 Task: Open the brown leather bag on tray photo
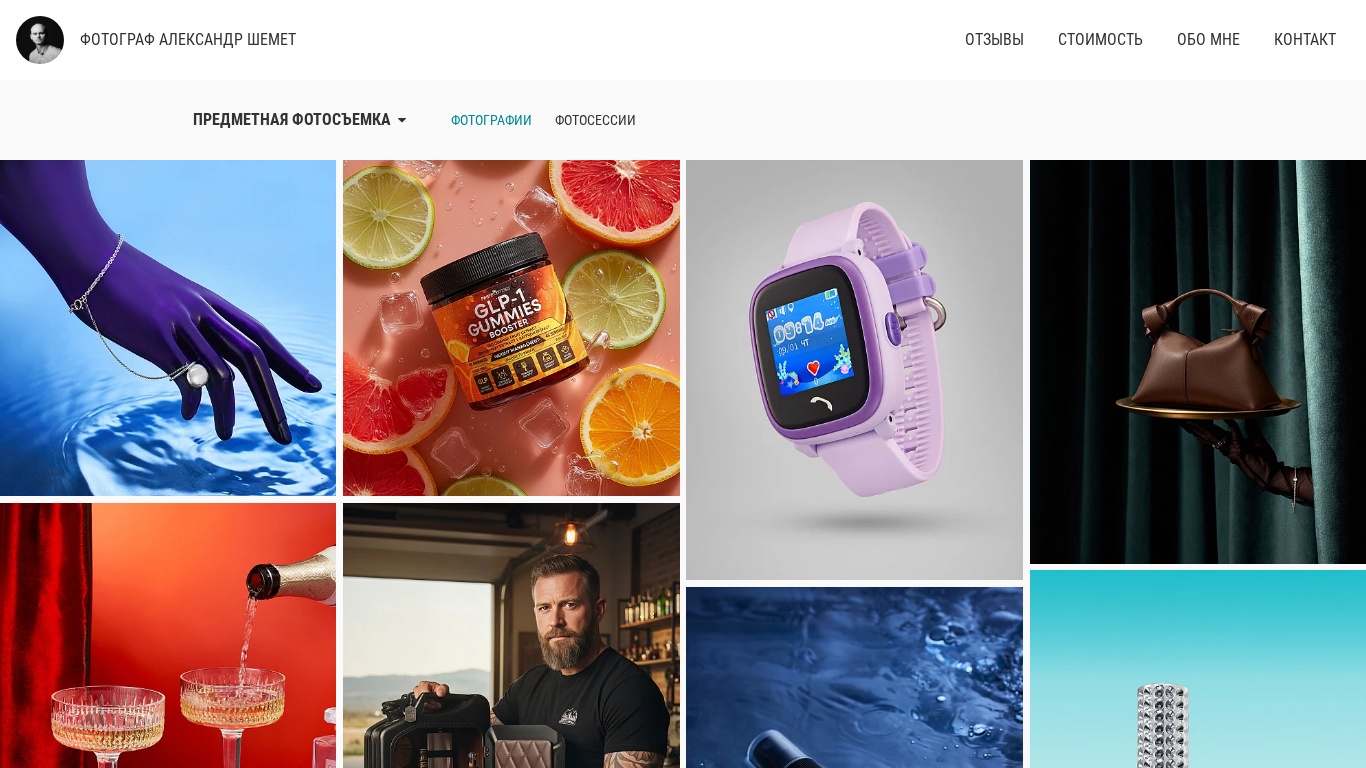[1198, 362]
